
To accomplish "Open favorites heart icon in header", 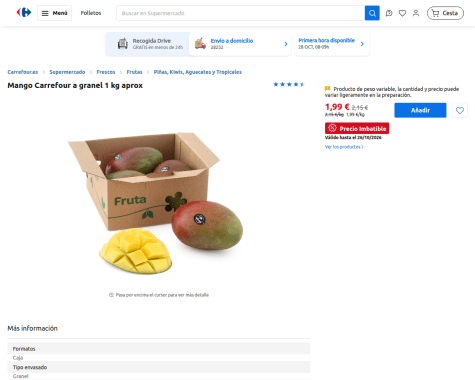I will point(402,13).
